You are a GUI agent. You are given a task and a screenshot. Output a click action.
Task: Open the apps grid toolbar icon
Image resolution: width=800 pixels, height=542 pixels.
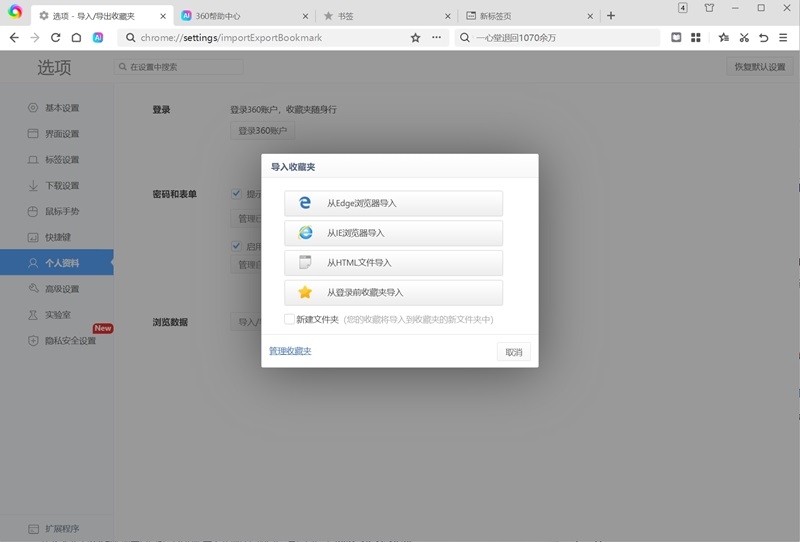point(695,37)
